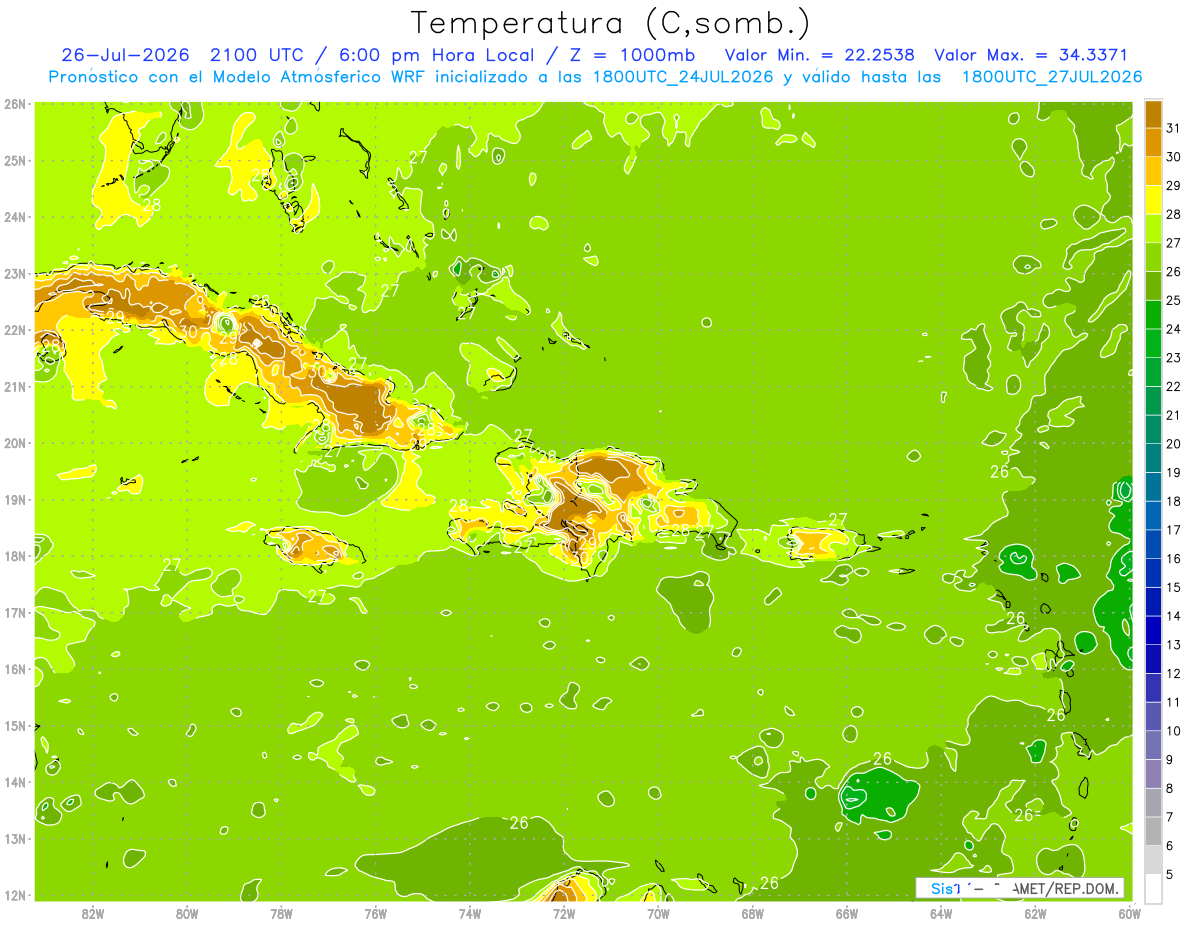Click the "80W" longitude axis label
Screen dimensions: 1200x927
tap(187, 913)
